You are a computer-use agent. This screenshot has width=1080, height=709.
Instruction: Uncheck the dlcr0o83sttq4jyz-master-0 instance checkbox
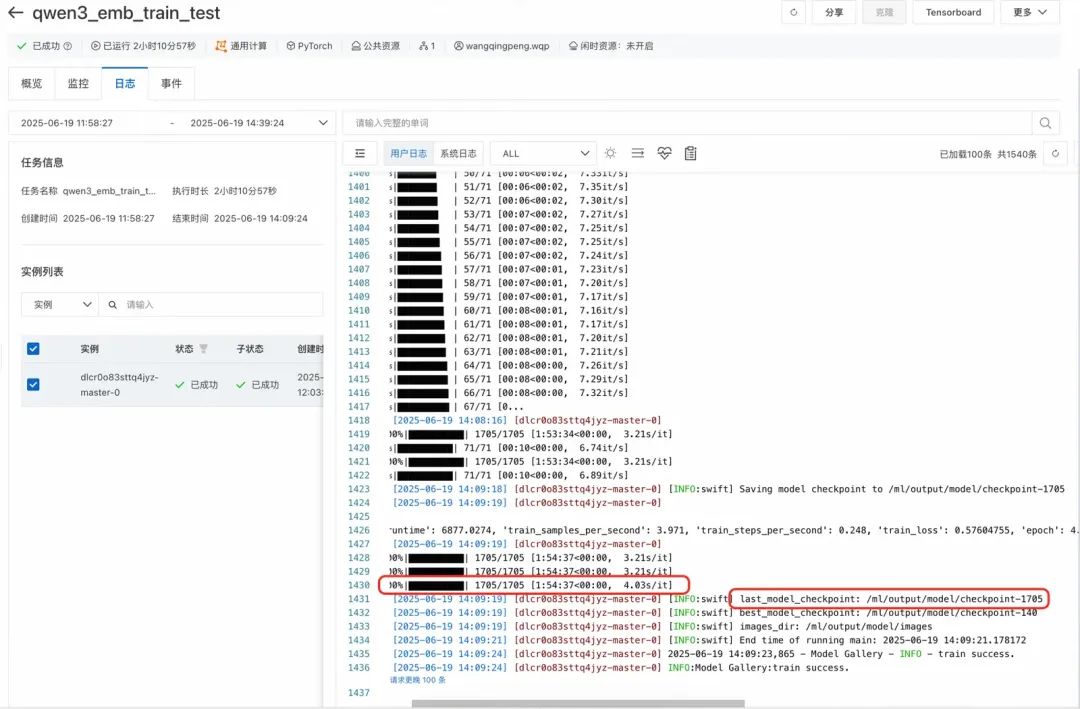33,384
